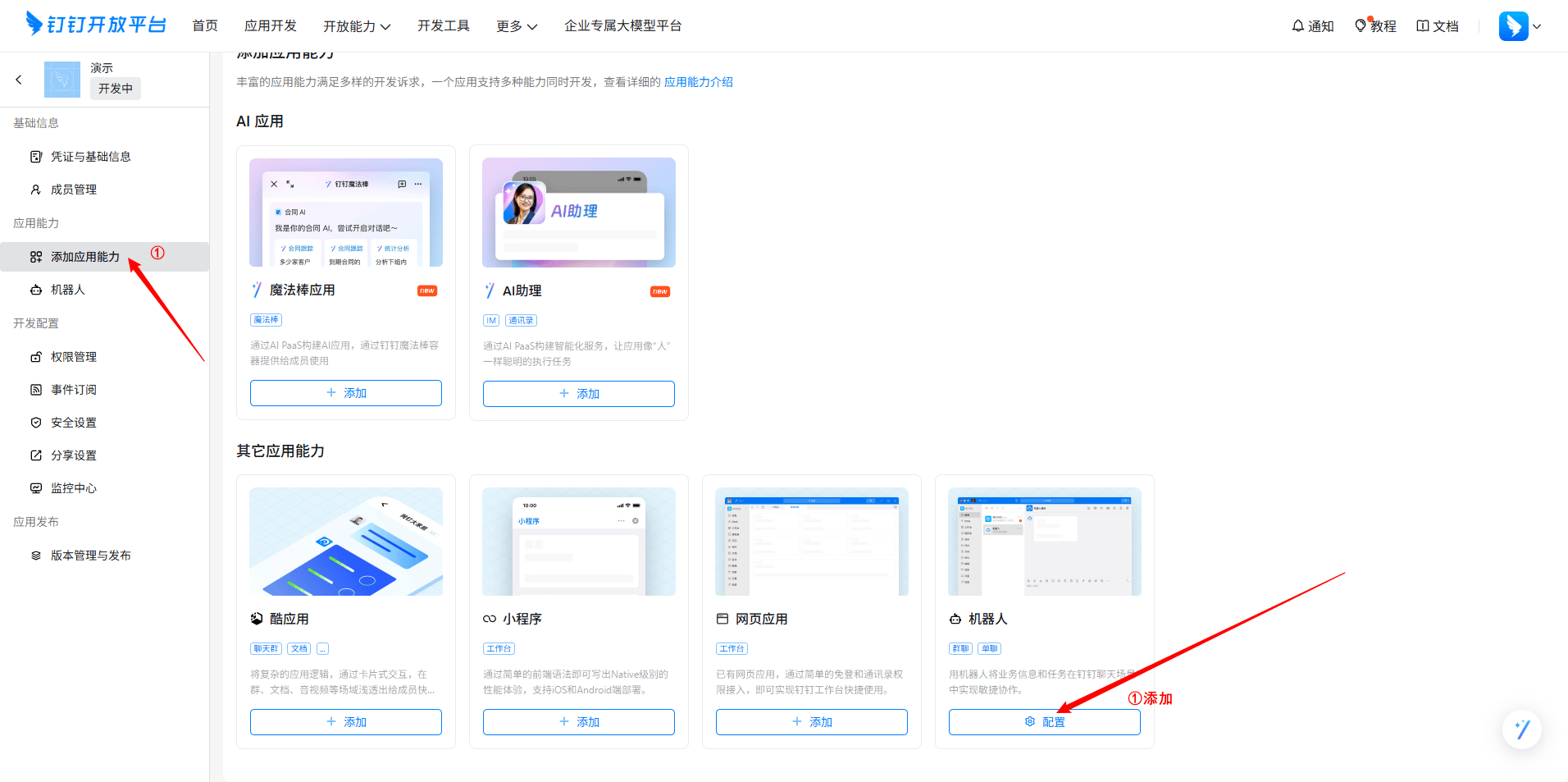Click the DingTalk Open Platform logo

(96, 25)
